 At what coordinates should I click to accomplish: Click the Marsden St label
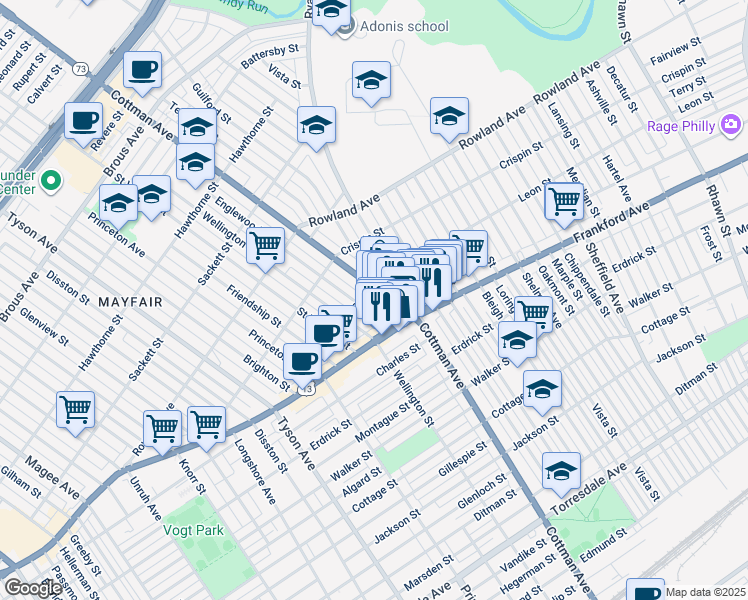click(428, 573)
